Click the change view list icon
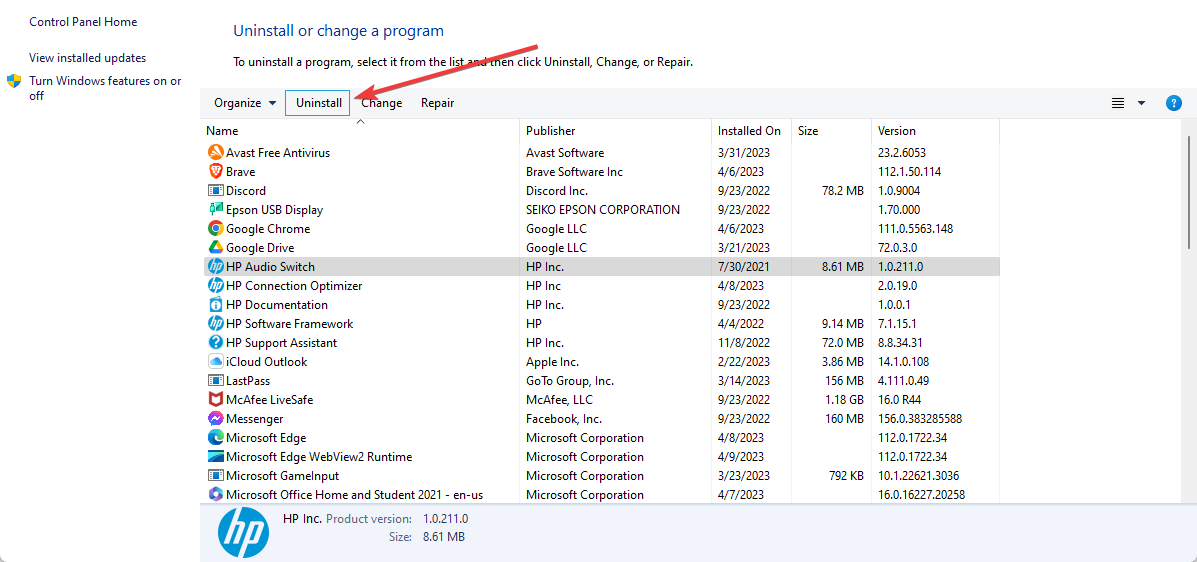Viewport: 1197px width, 562px height. [x=1118, y=103]
